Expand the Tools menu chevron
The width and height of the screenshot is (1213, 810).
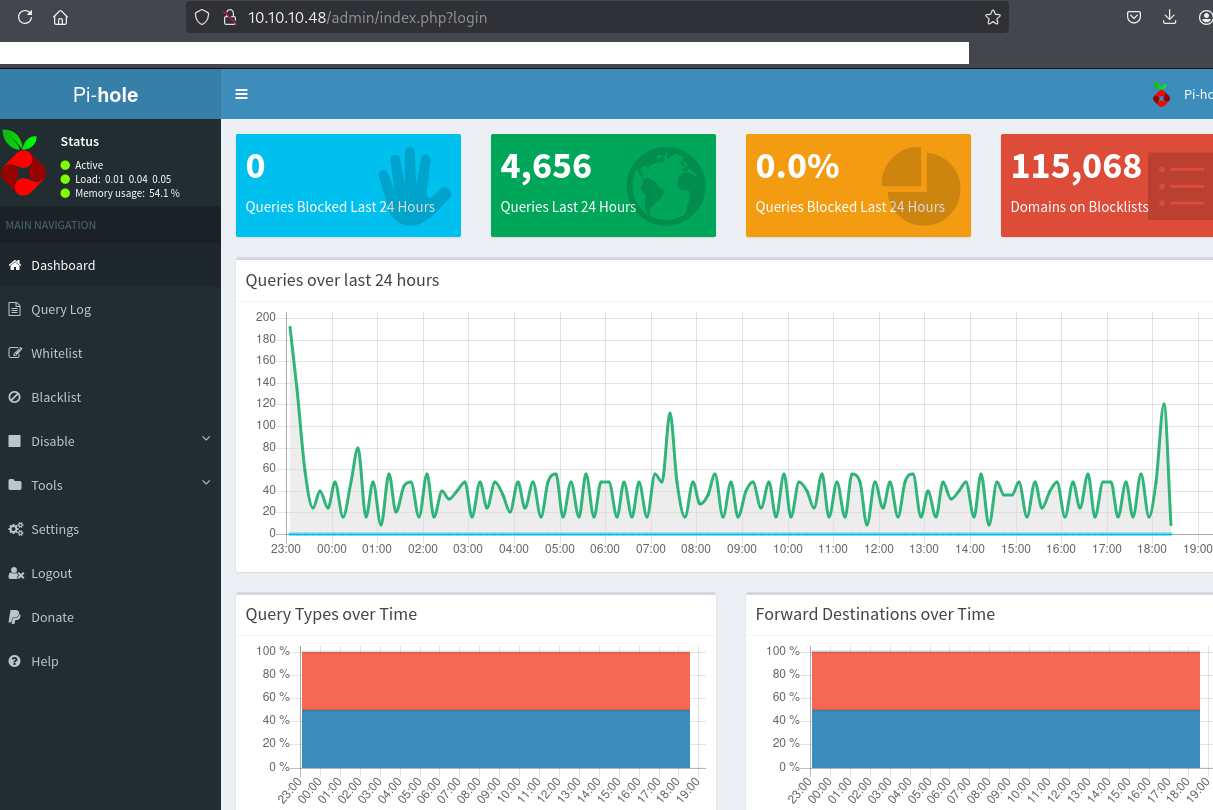206,483
